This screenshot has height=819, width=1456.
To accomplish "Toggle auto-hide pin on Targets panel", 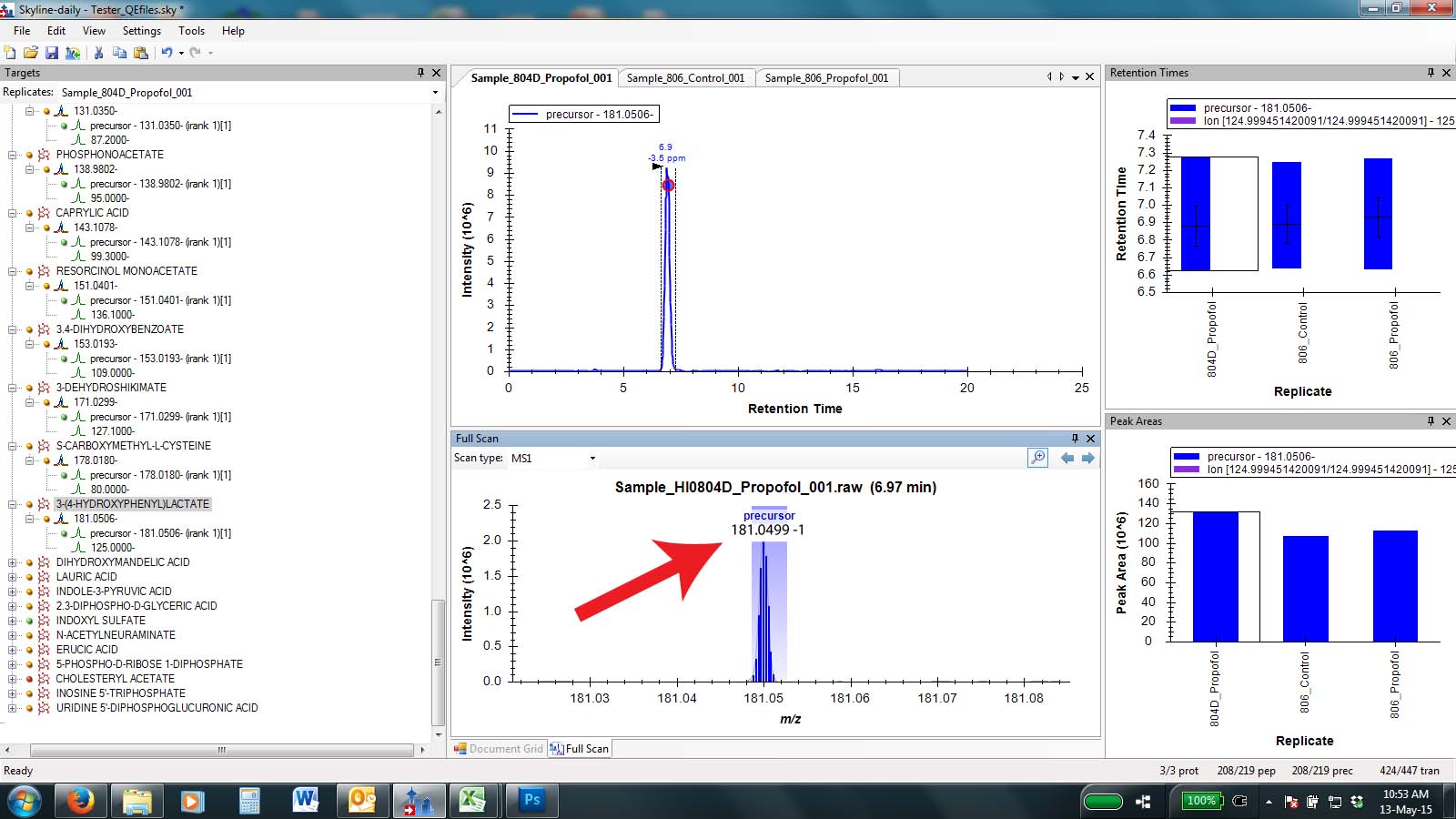I will pyautogui.click(x=420, y=73).
